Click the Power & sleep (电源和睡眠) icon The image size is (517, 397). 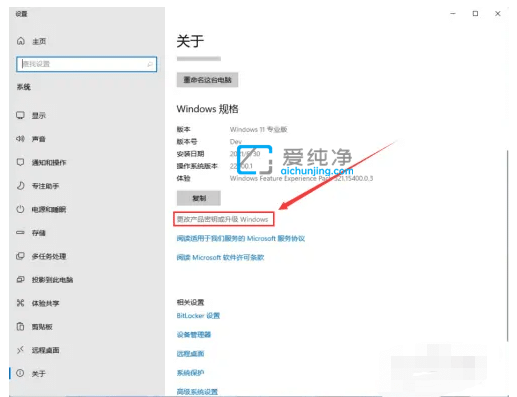point(20,209)
